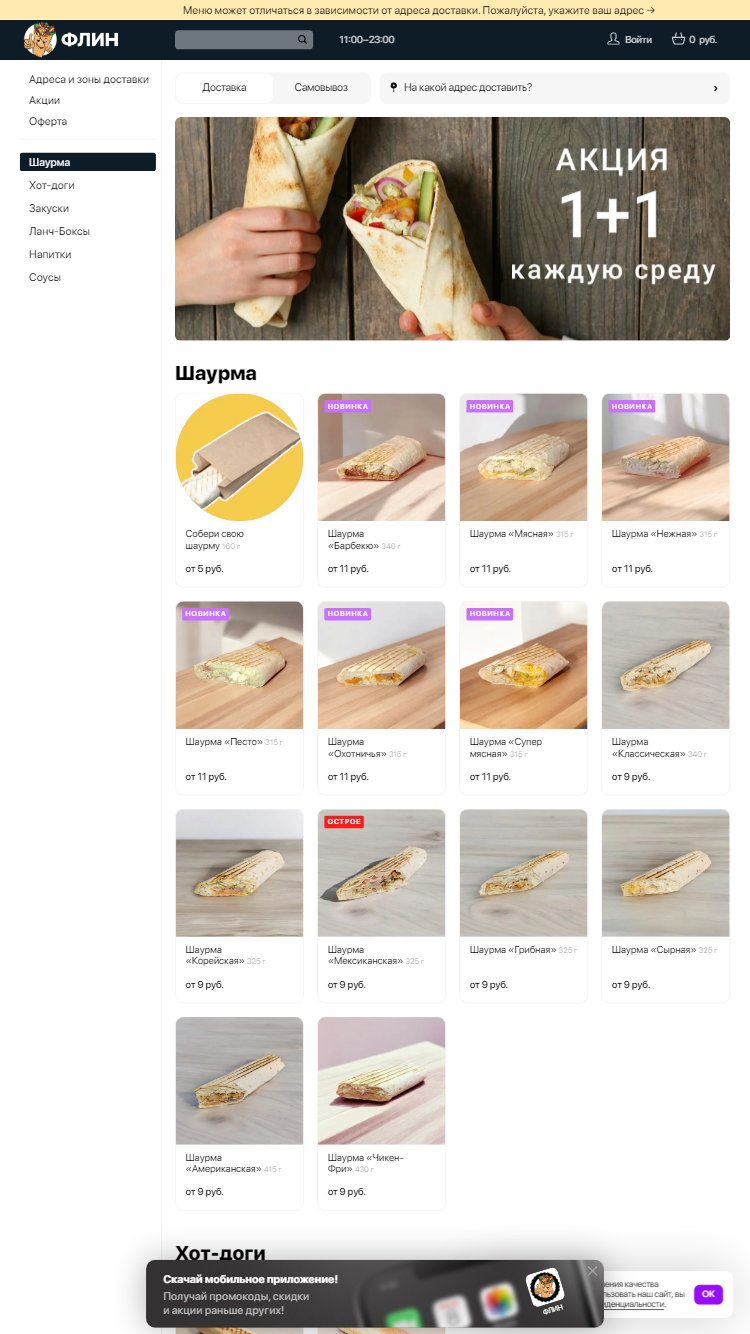Close the mobile app promo banner
Screen dimensions: 750x1334
[x=592, y=1271]
